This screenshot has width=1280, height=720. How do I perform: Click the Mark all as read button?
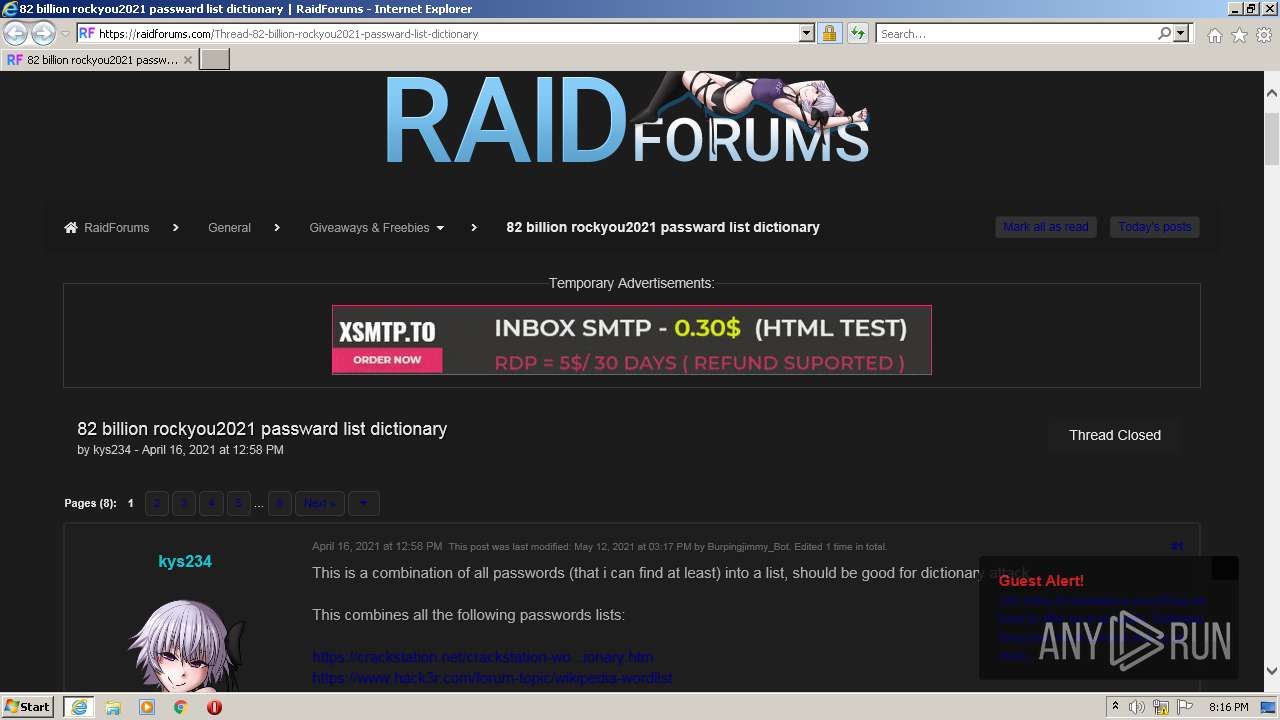[1046, 227]
